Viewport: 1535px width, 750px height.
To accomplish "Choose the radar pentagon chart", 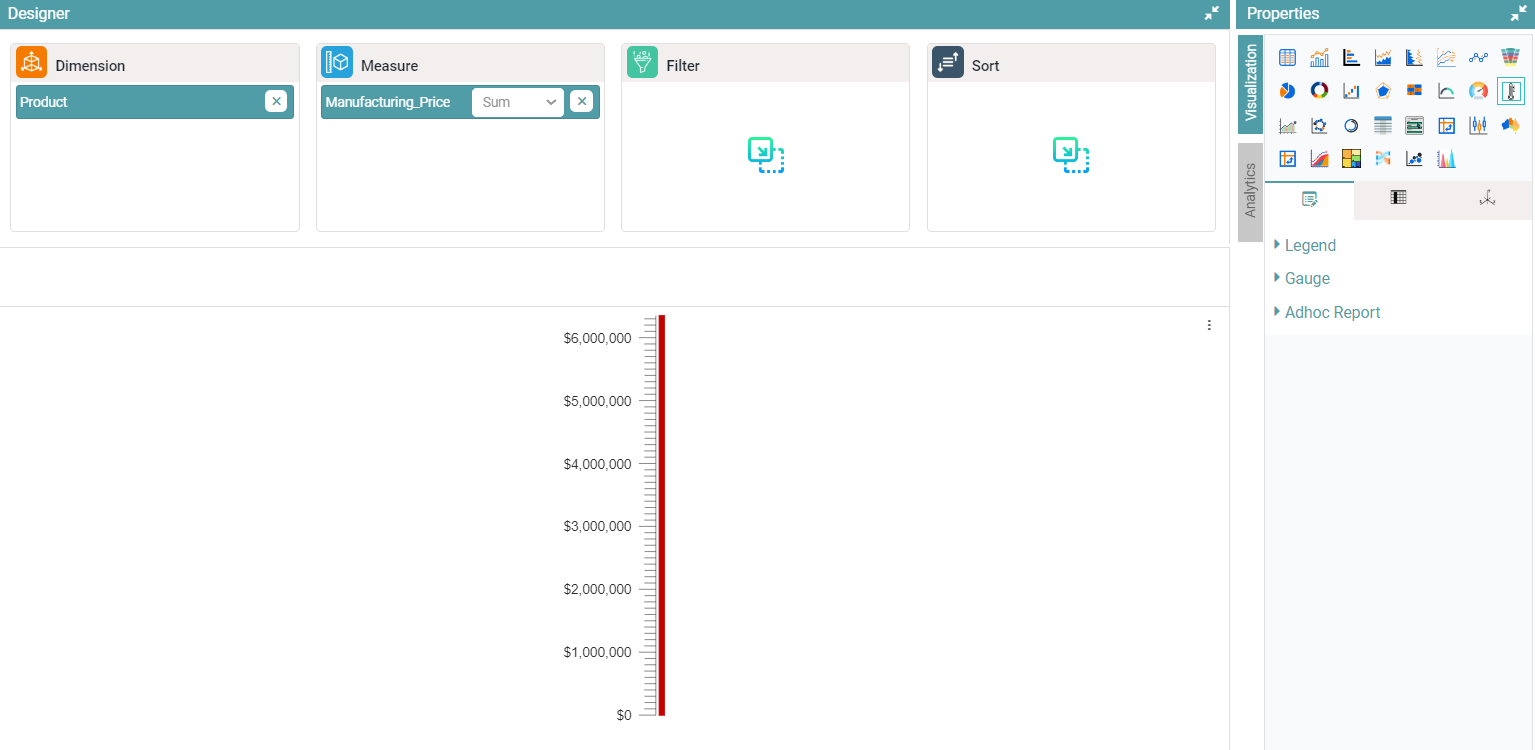I will coord(1383,91).
